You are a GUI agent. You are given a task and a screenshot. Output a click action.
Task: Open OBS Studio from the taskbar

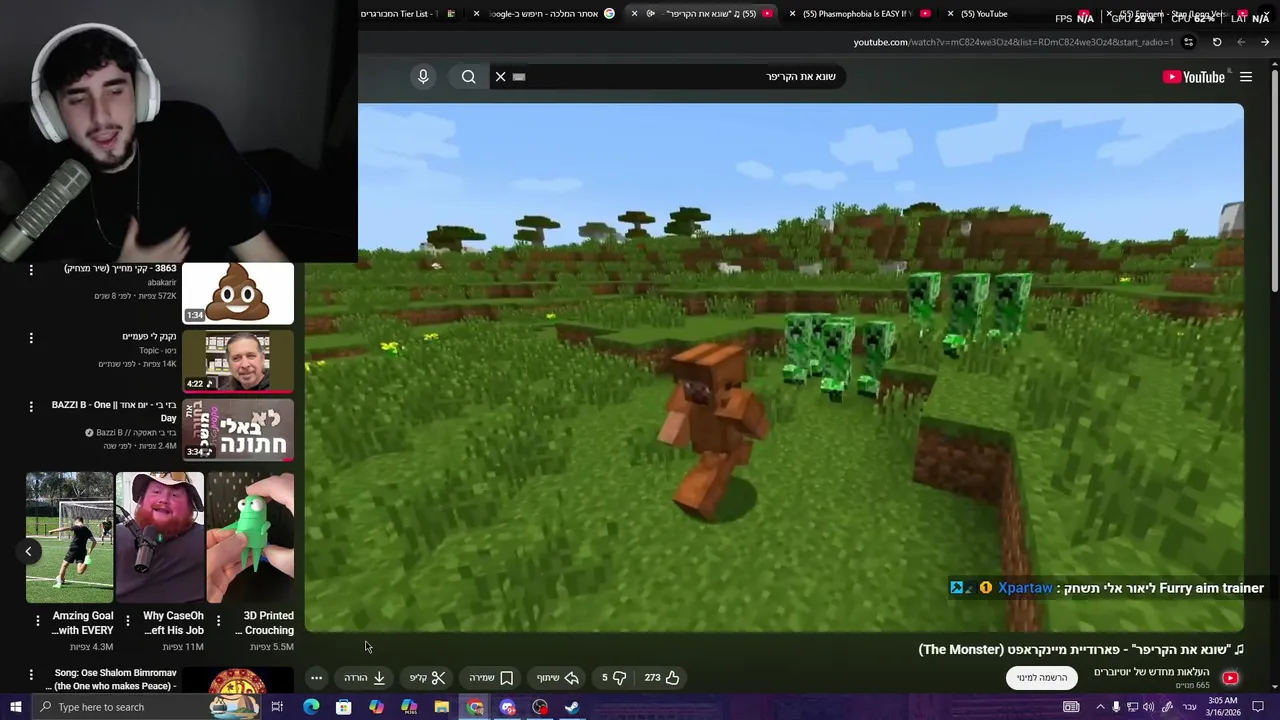[x=540, y=707]
